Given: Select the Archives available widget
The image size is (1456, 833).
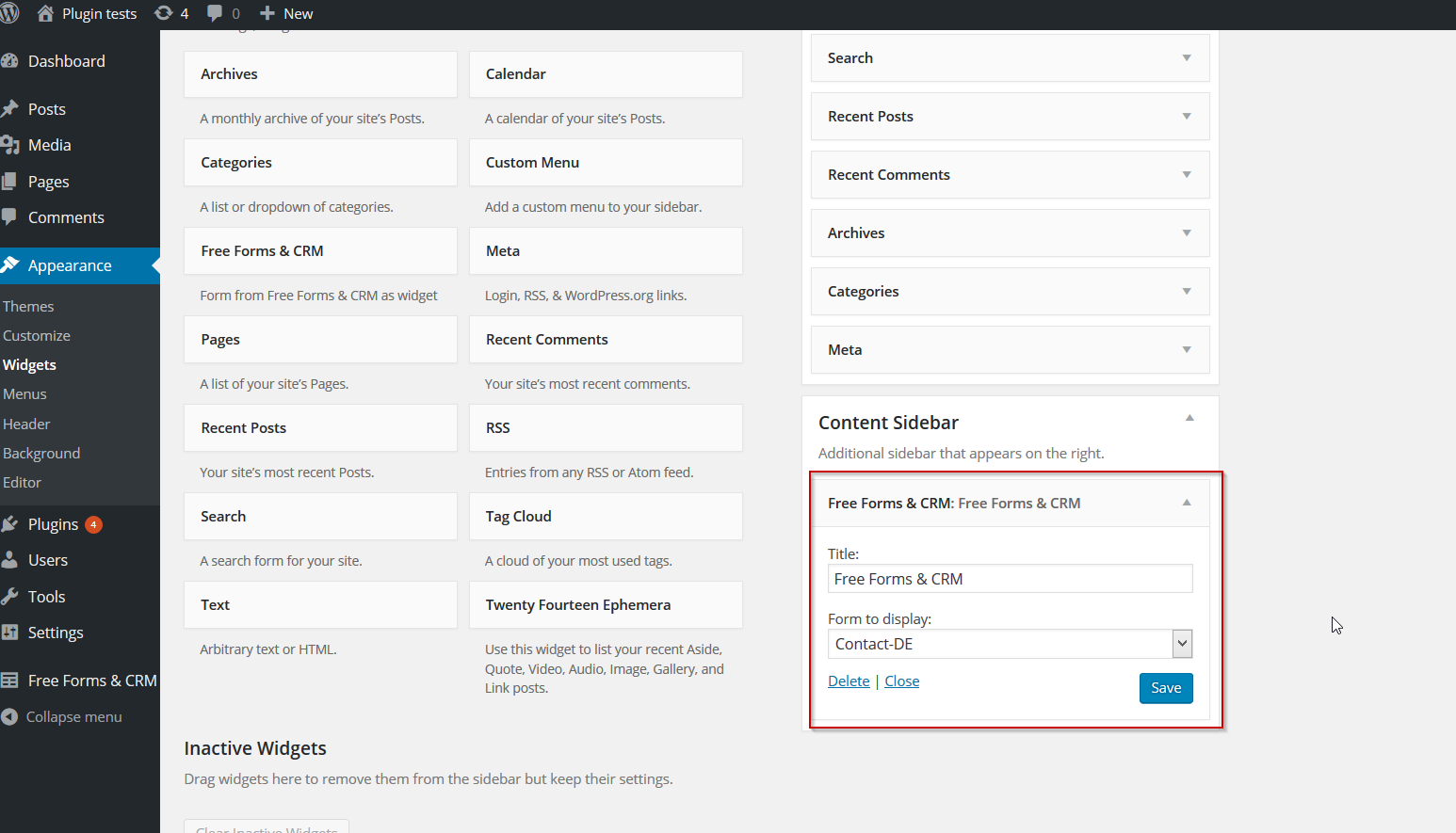Looking at the screenshot, I should coord(320,74).
